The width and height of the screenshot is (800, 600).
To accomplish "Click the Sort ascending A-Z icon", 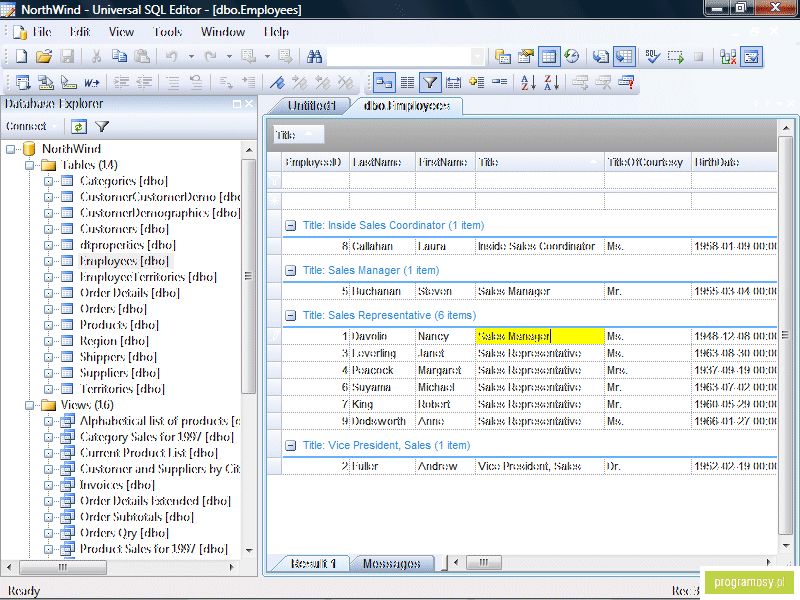I will [x=528, y=82].
